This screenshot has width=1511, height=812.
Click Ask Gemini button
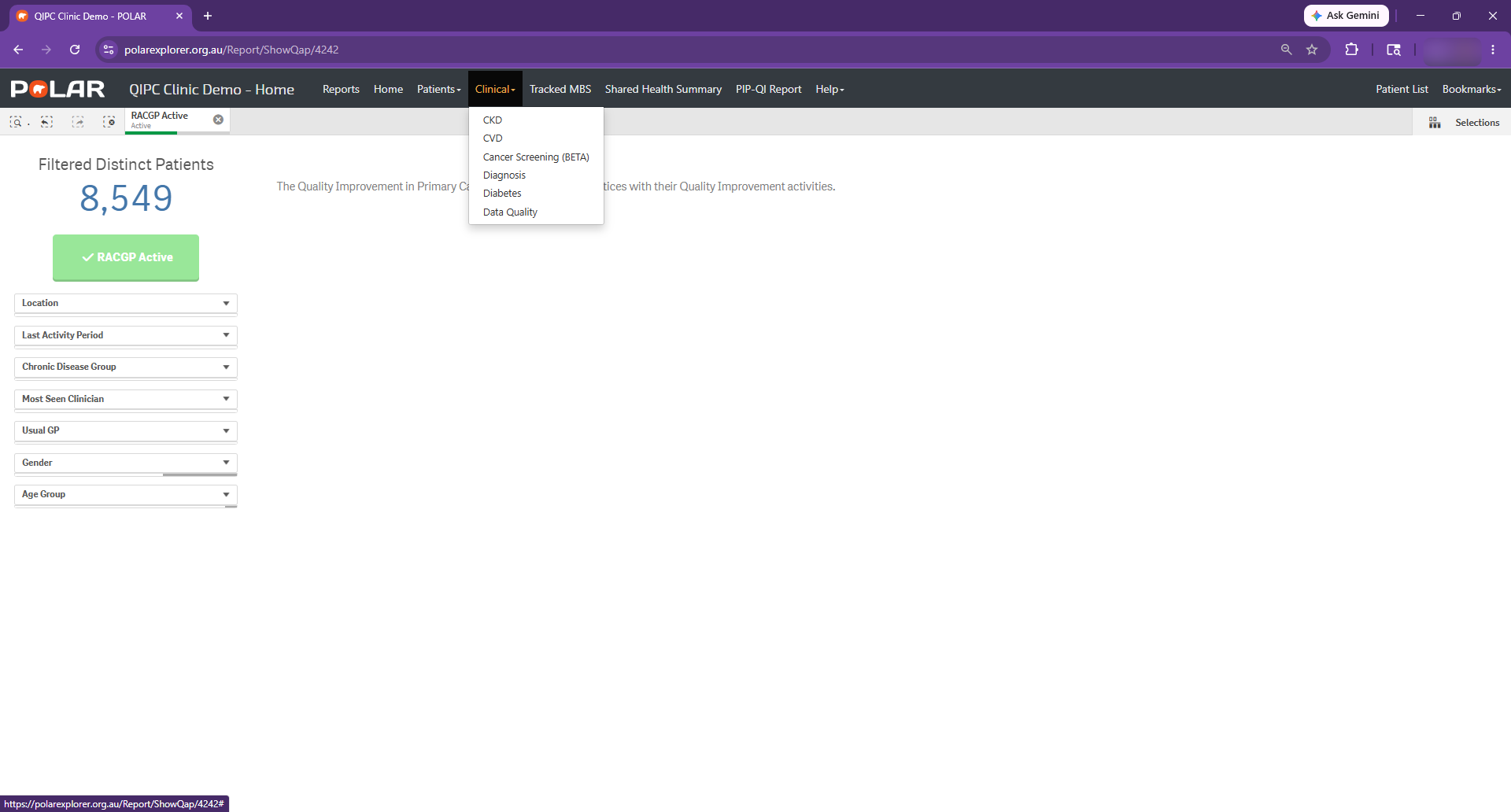pos(1346,16)
